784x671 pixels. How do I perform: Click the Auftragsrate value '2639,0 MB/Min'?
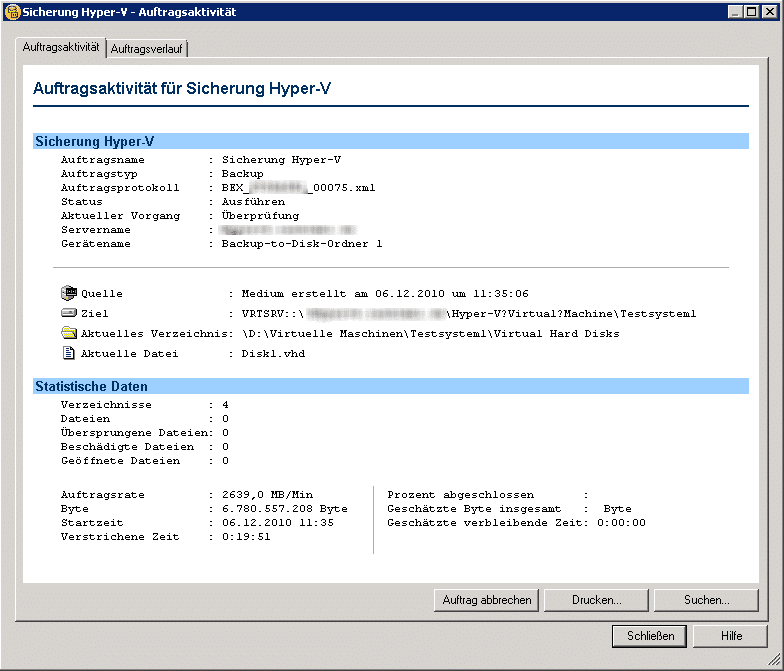coord(268,495)
